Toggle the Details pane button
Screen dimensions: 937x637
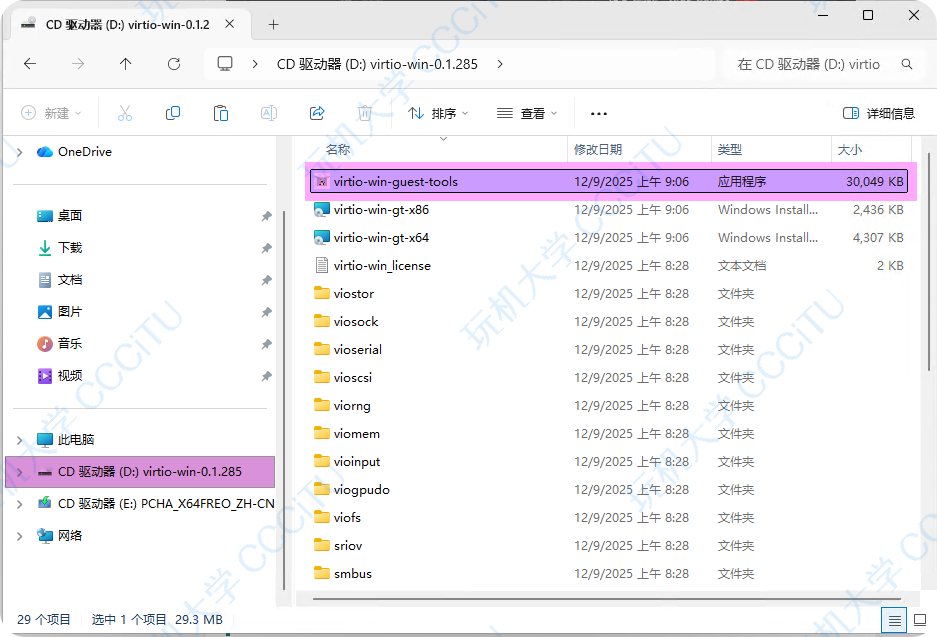point(879,113)
